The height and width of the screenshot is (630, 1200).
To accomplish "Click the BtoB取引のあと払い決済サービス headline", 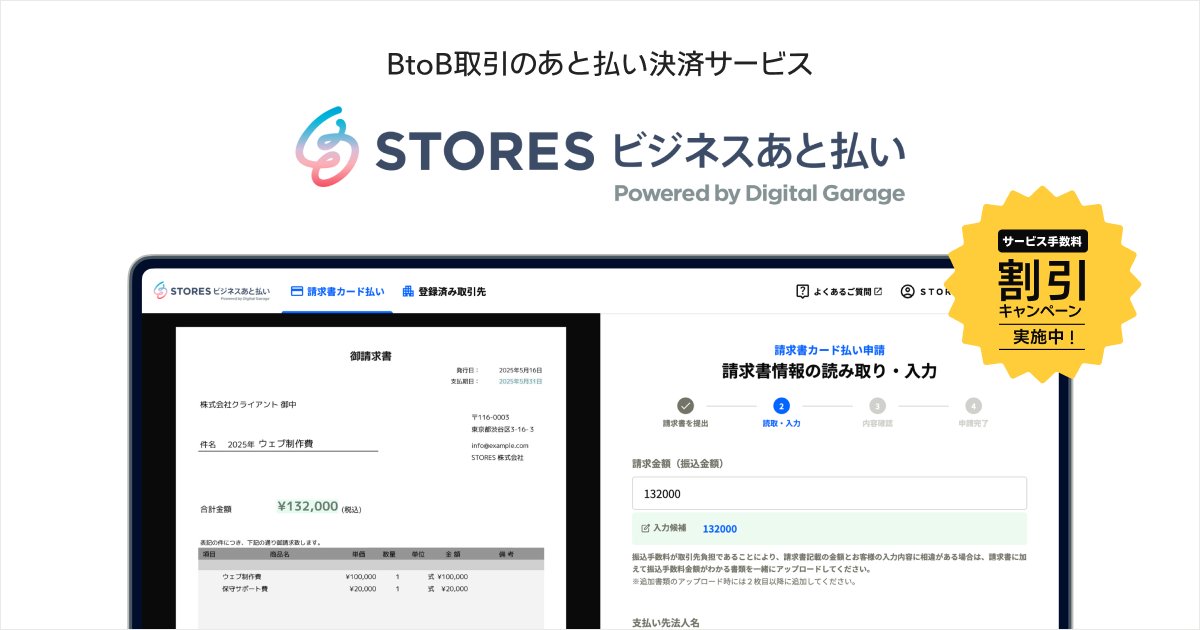I will click(x=599, y=64).
